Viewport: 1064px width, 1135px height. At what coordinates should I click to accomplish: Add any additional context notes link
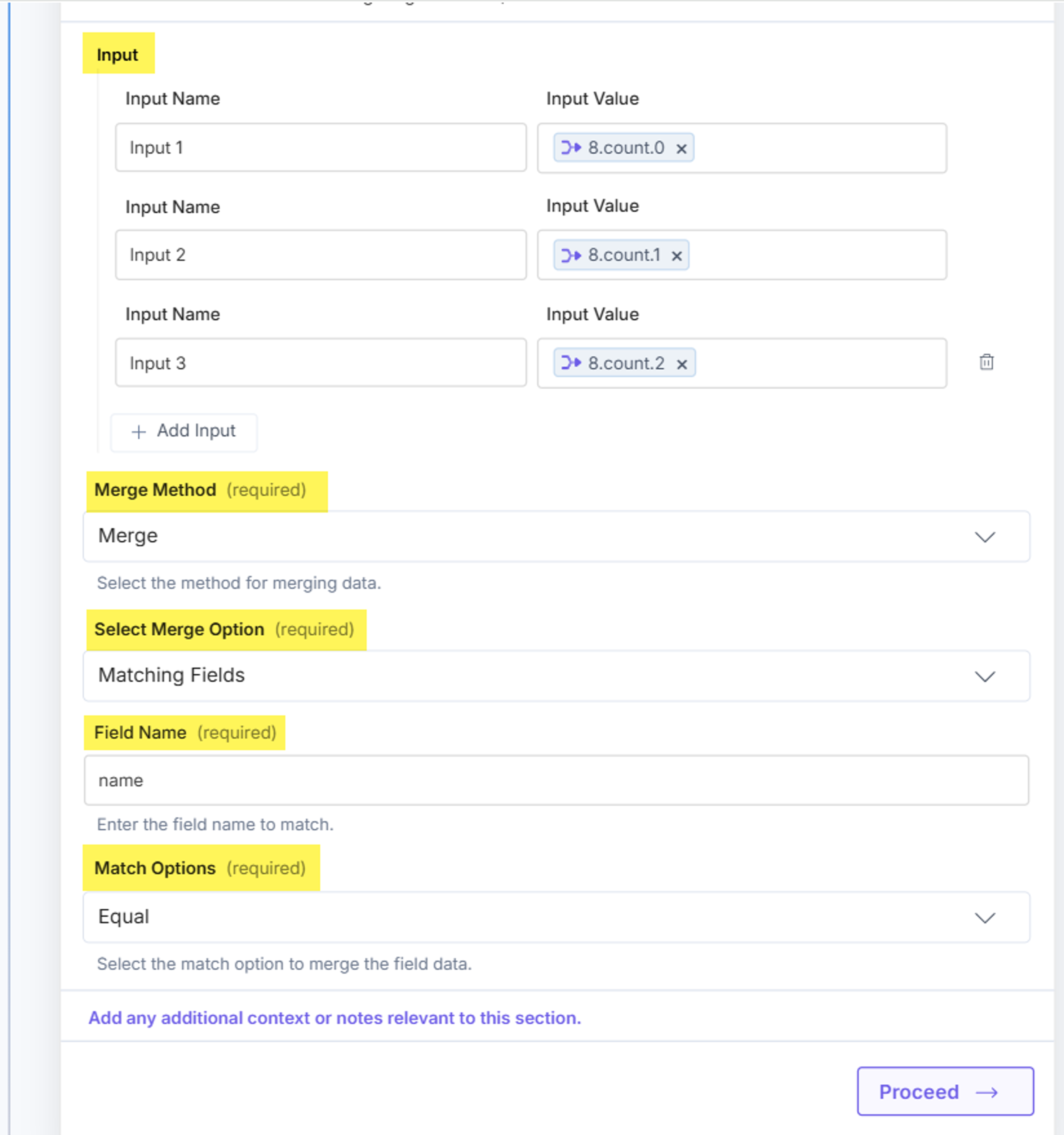[335, 1018]
